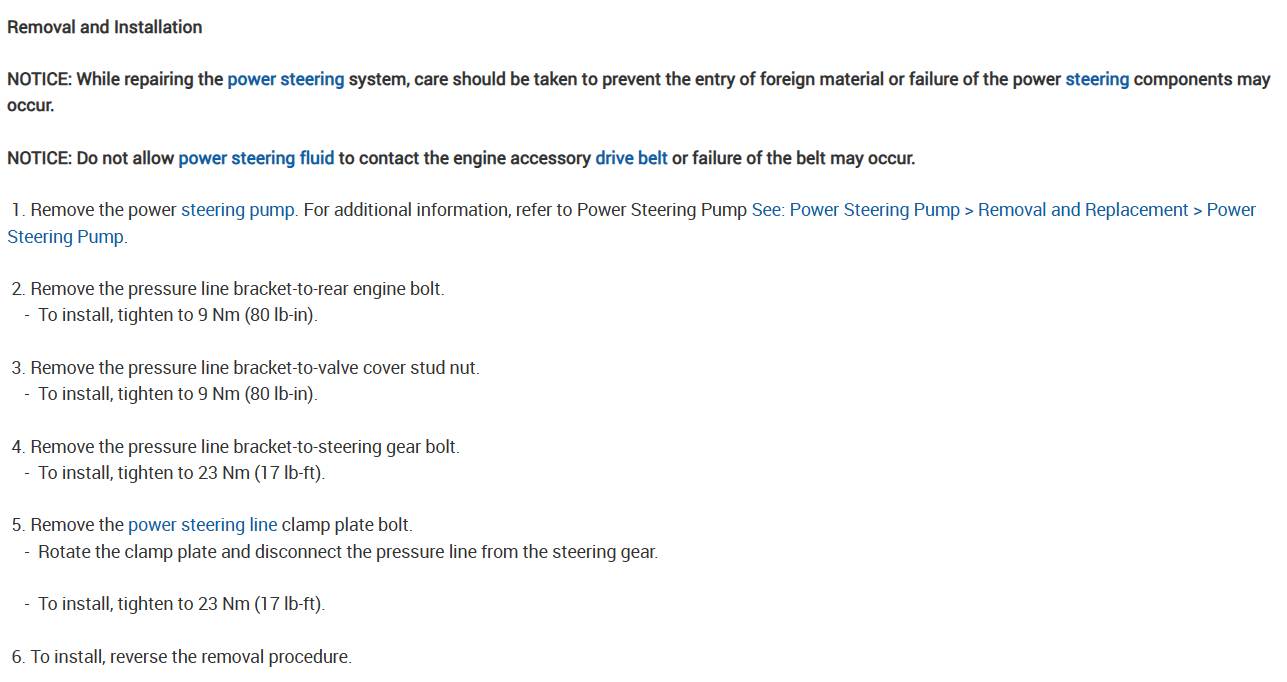Click the final 23 Nm torque note in step 5

[x=181, y=604]
